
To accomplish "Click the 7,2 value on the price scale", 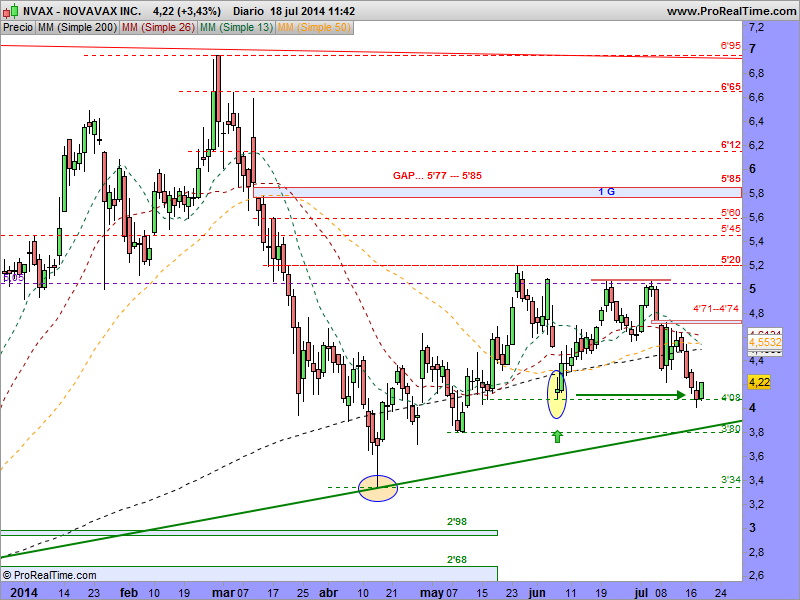I will pyautogui.click(x=757, y=27).
